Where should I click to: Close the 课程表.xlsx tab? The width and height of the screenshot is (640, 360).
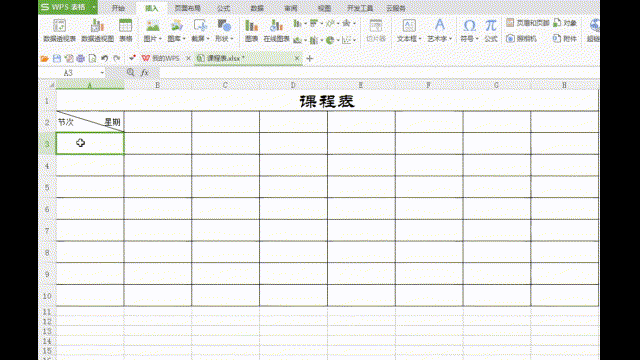coord(297,58)
